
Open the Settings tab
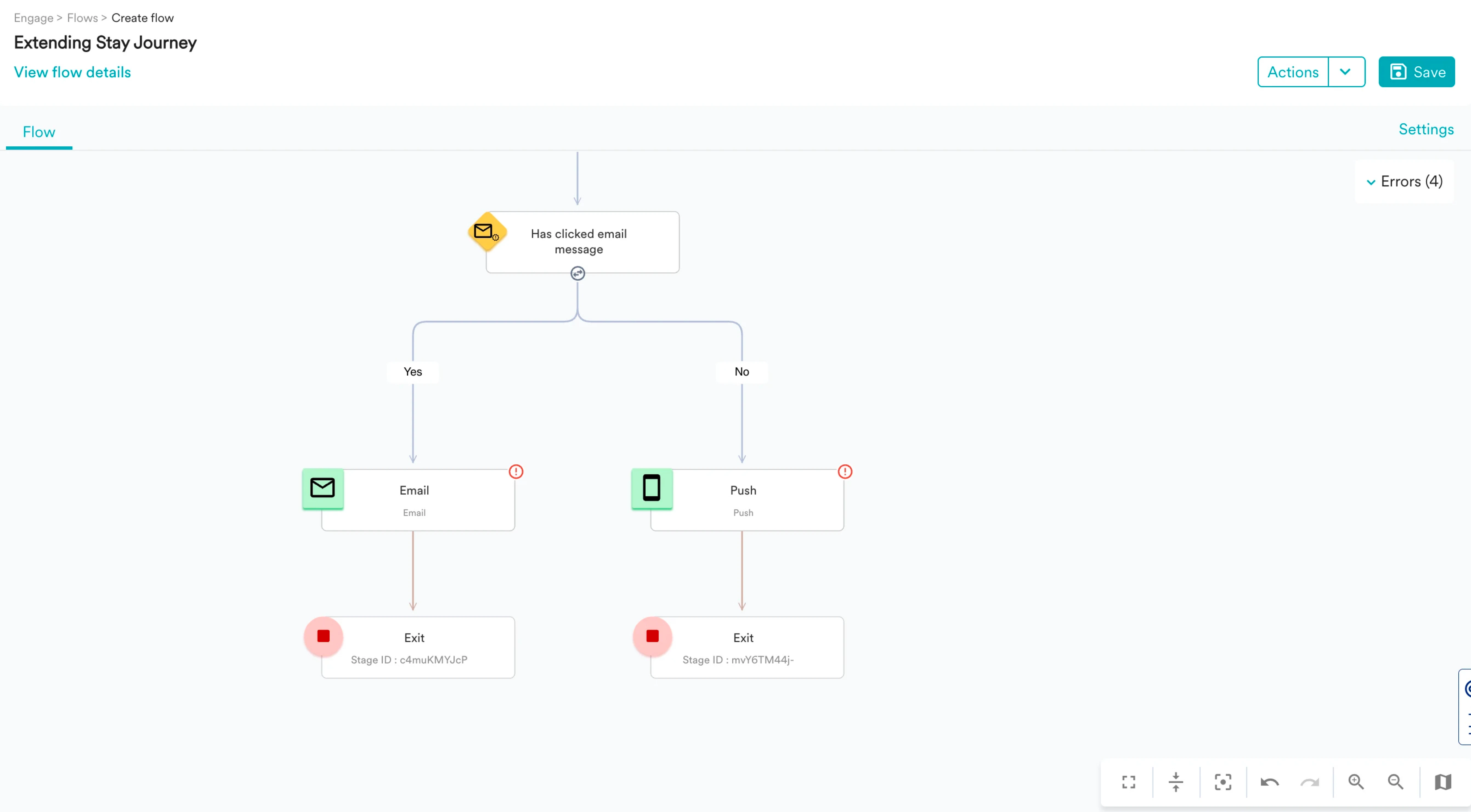pyautogui.click(x=1426, y=129)
